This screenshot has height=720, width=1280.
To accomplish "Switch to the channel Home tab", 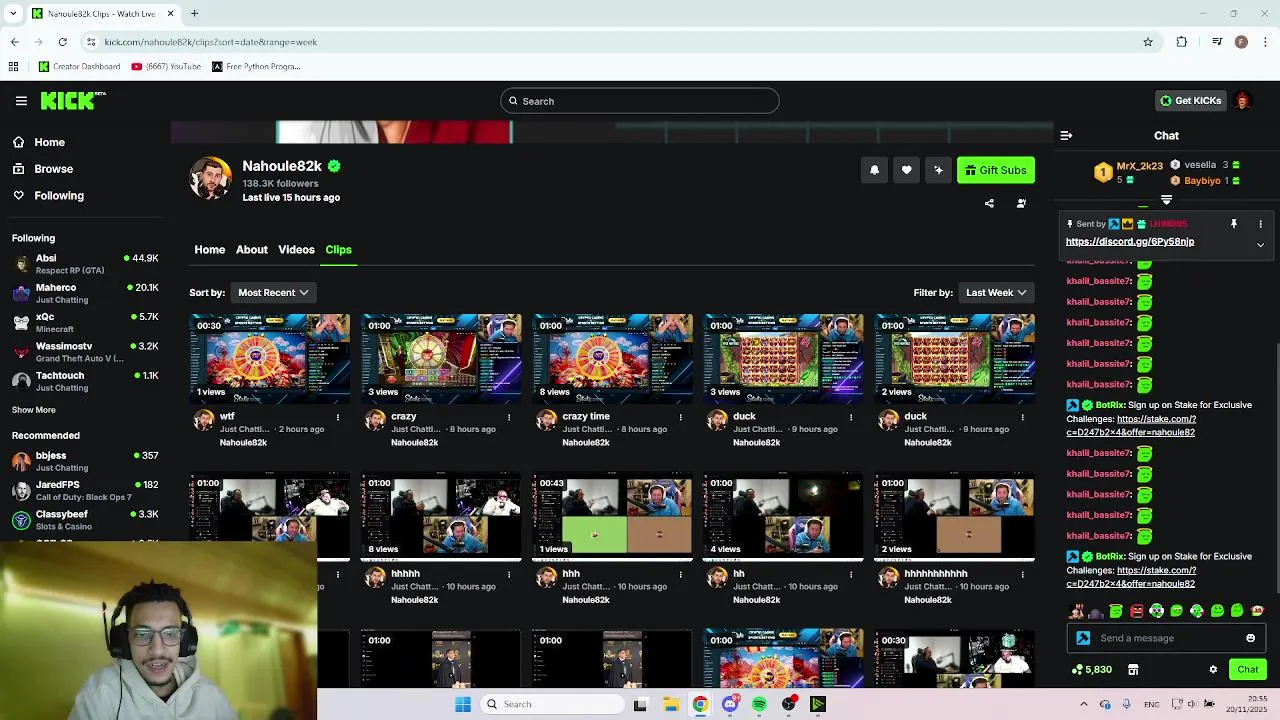I will (x=209, y=249).
